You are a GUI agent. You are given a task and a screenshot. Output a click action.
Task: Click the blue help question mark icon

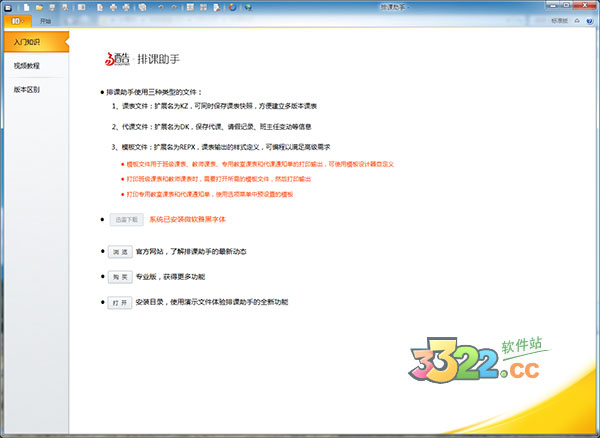[589, 21]
